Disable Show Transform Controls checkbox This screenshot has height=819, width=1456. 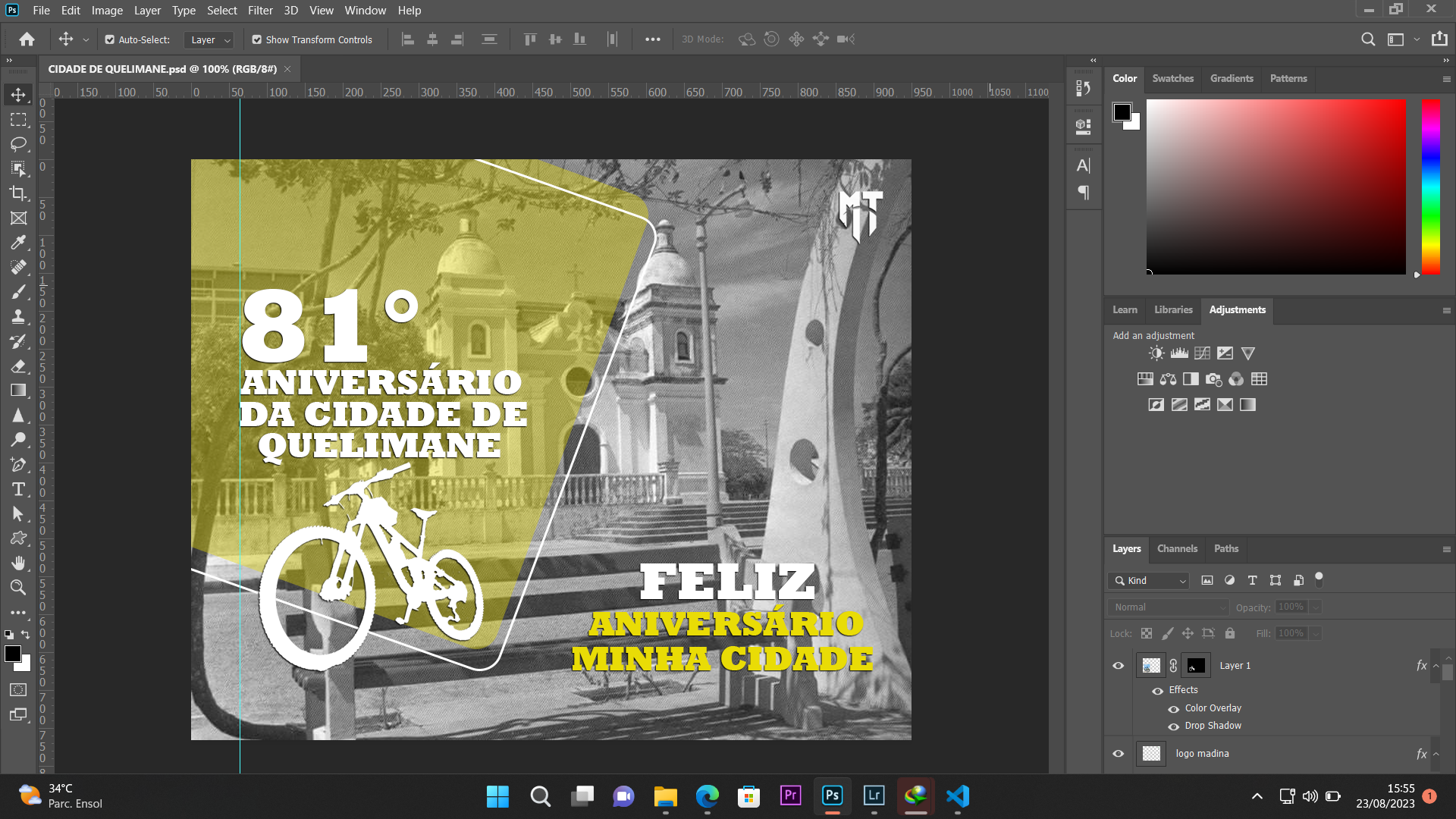tap(257, 39)
